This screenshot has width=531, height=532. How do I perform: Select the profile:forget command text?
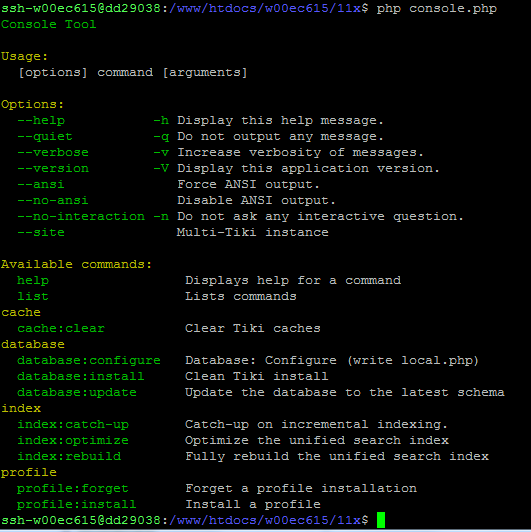point(73,489)
